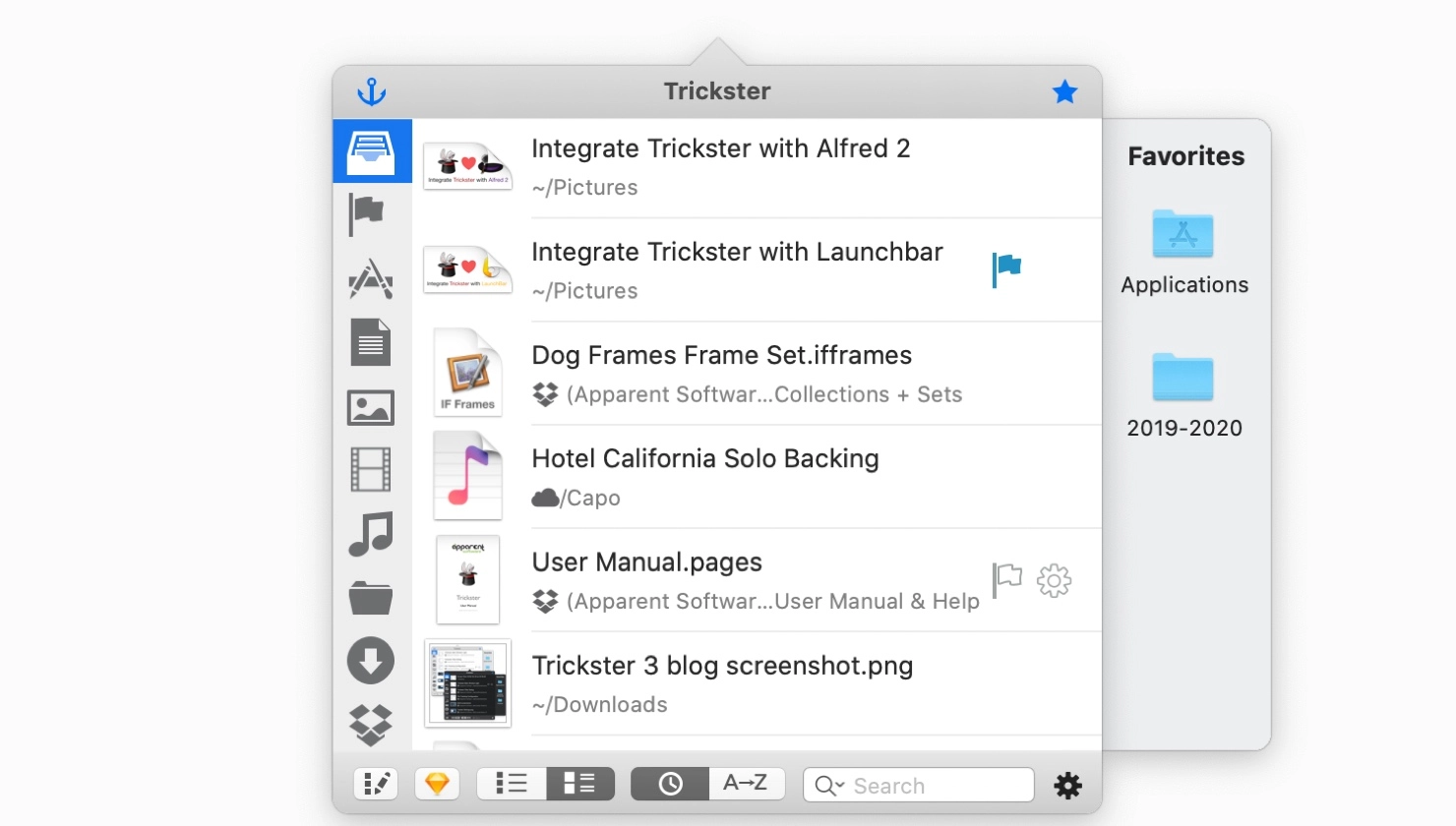Filter by Music in the sidebar
Viewport: 1456px width, 826px height.
371,534
